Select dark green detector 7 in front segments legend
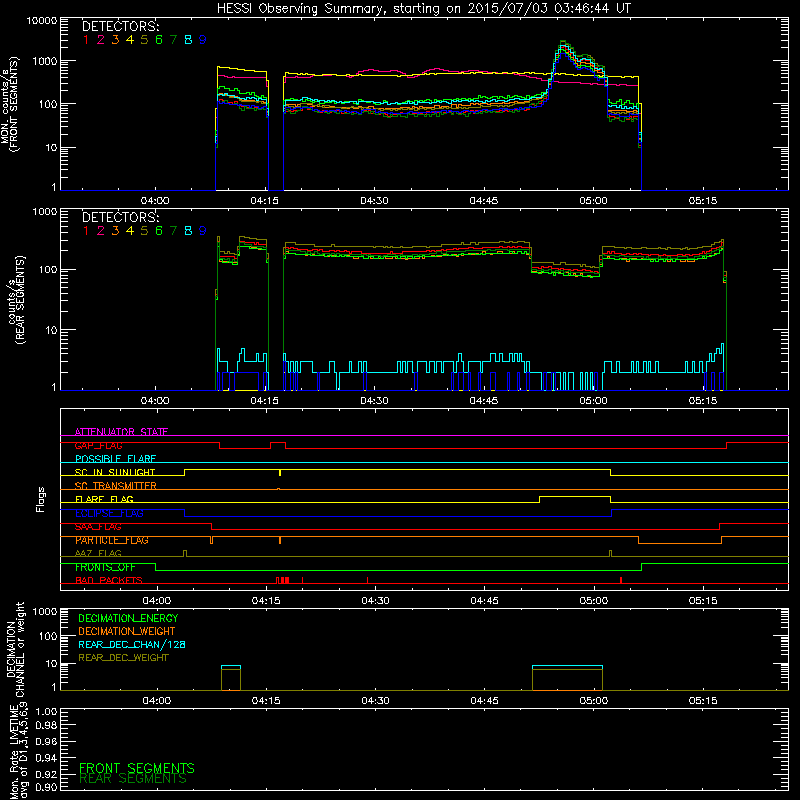This screenshot has height=800, width=800. tap(173, 40)
